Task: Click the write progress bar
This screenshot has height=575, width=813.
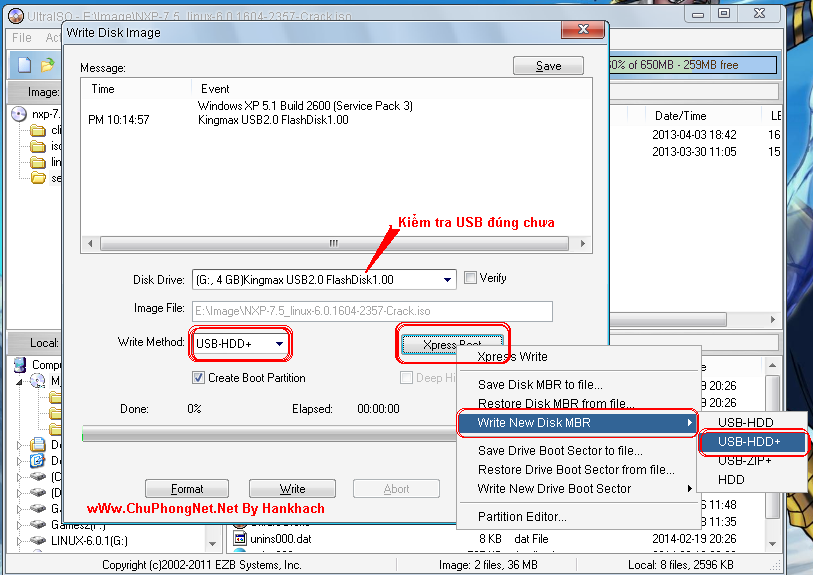Action: (x=270, y=433)
